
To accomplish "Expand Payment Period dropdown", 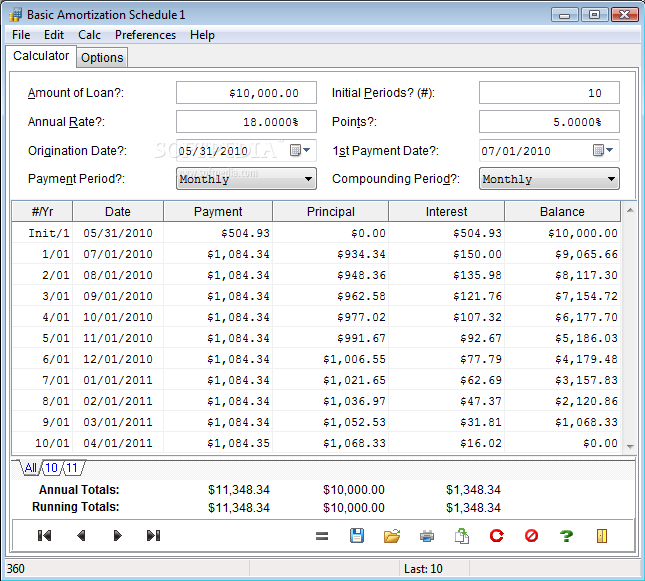I will [308, 179].
